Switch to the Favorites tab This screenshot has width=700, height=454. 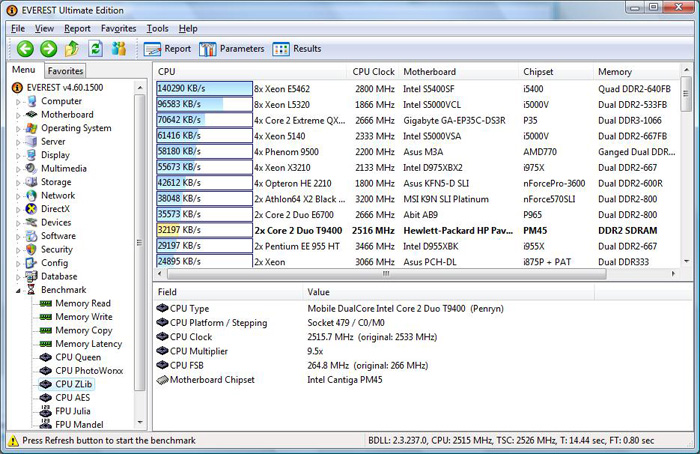[x=65, y=71]
